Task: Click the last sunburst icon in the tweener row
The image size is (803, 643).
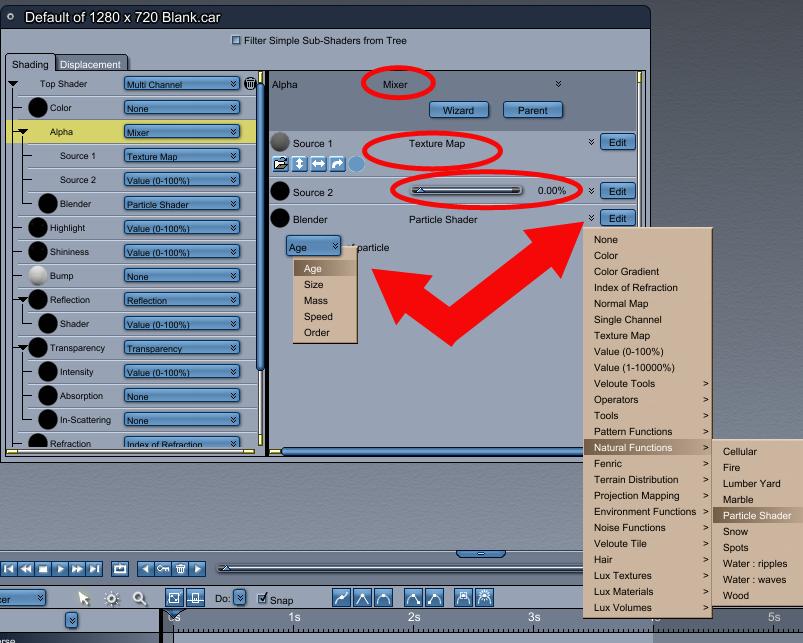Action: point(484,598)
